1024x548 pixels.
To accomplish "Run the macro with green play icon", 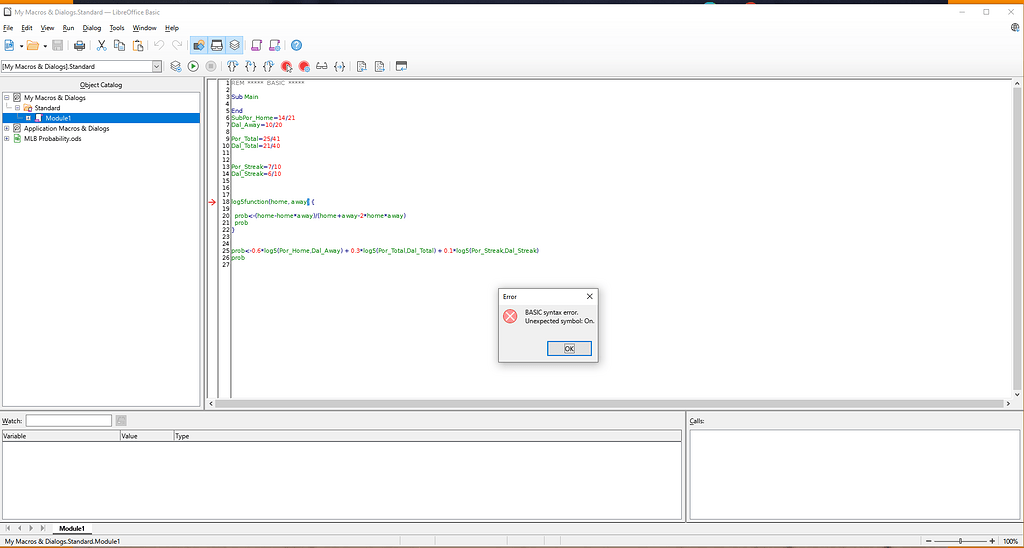I will click(x=193, y=66).
